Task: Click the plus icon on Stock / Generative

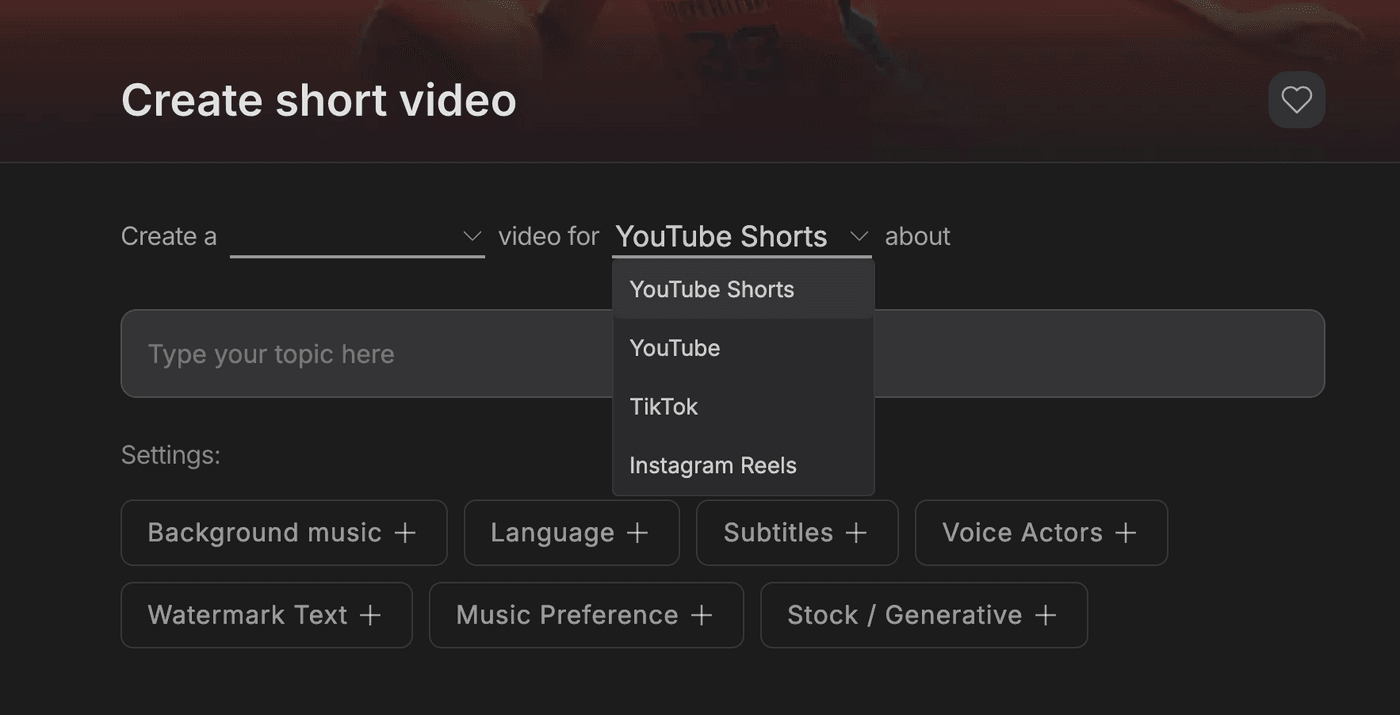Action: pos(1045,615)
